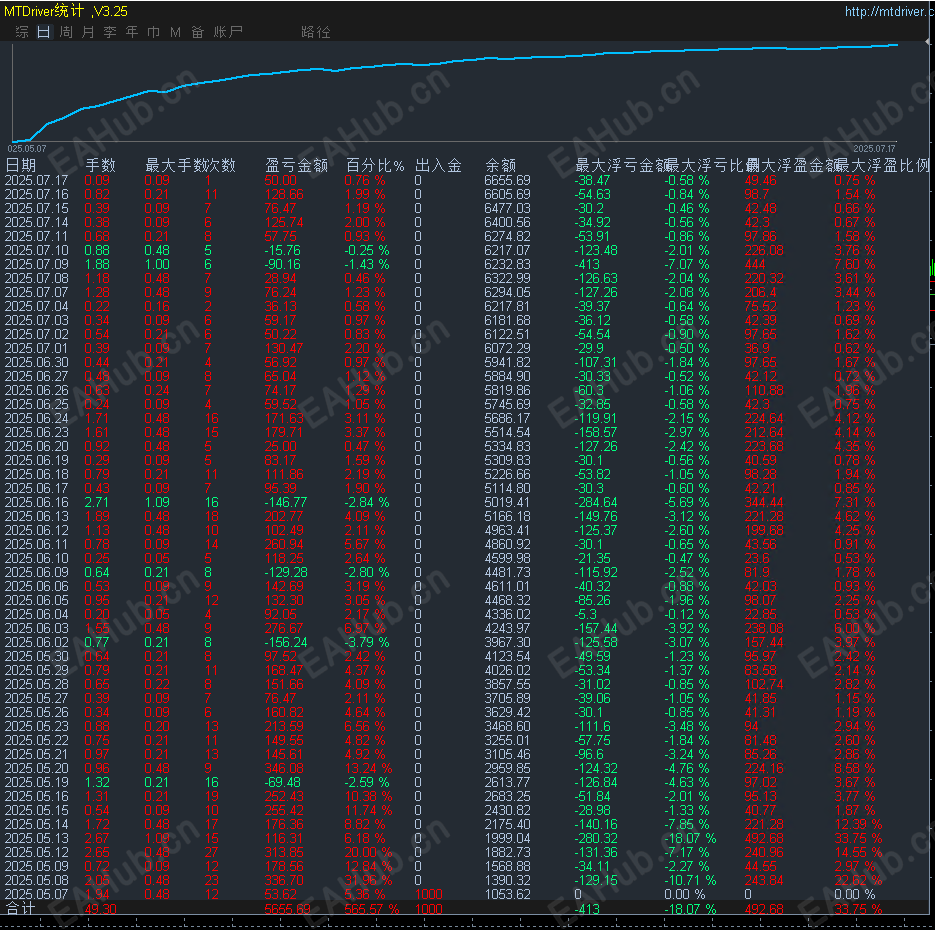935x930 pixels.
Task: Select the 2025.06.02 date row
Action: [x=36, y=642]
